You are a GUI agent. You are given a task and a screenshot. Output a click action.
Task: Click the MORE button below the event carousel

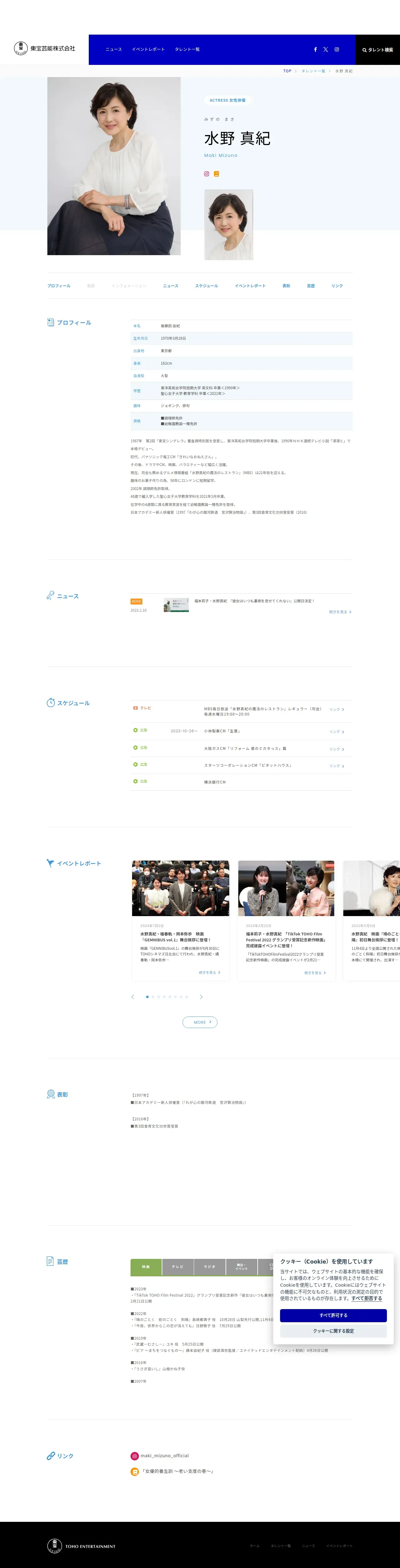pos(200,1022)
